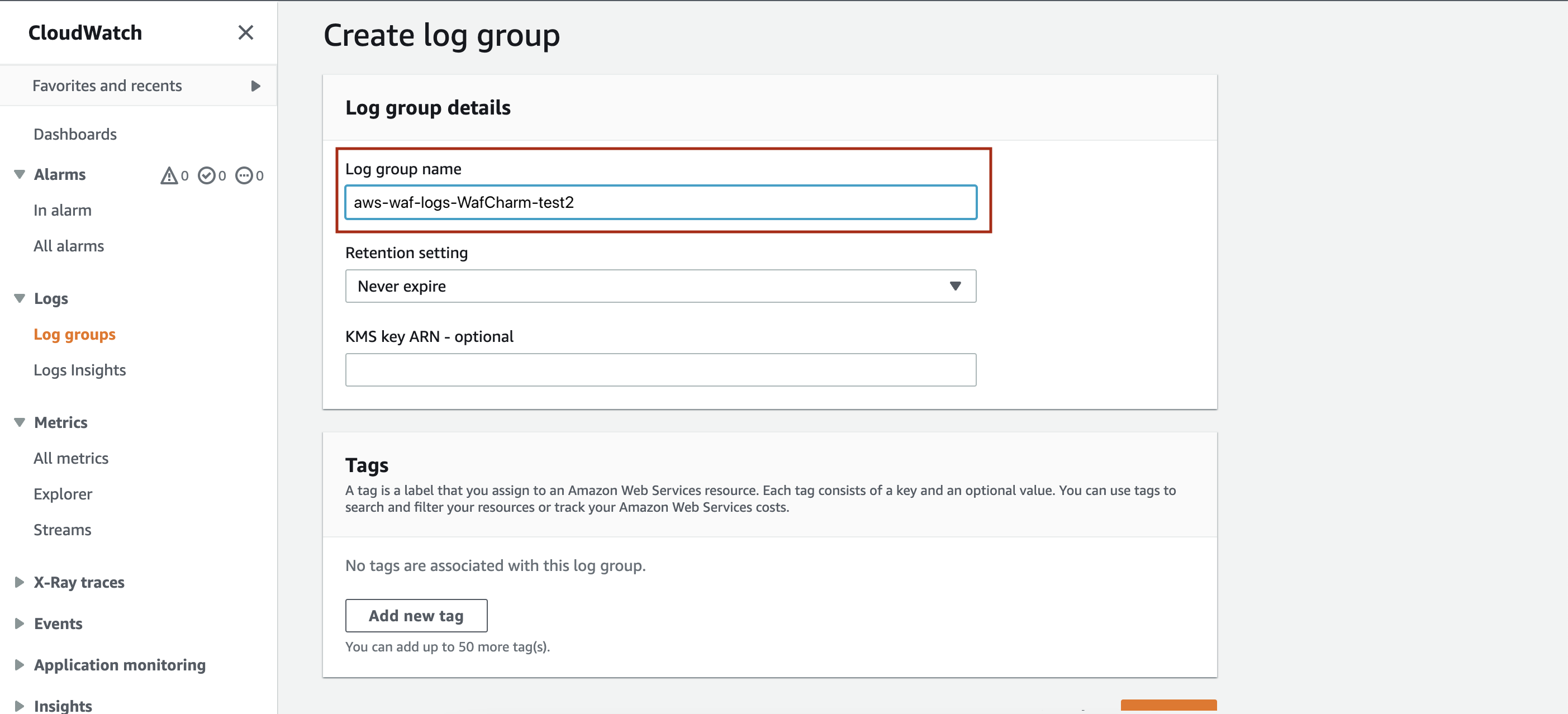This screenshot has height=714, width=1568.
Task: Collapse the Logs section triangle
Action: point(20,299)
